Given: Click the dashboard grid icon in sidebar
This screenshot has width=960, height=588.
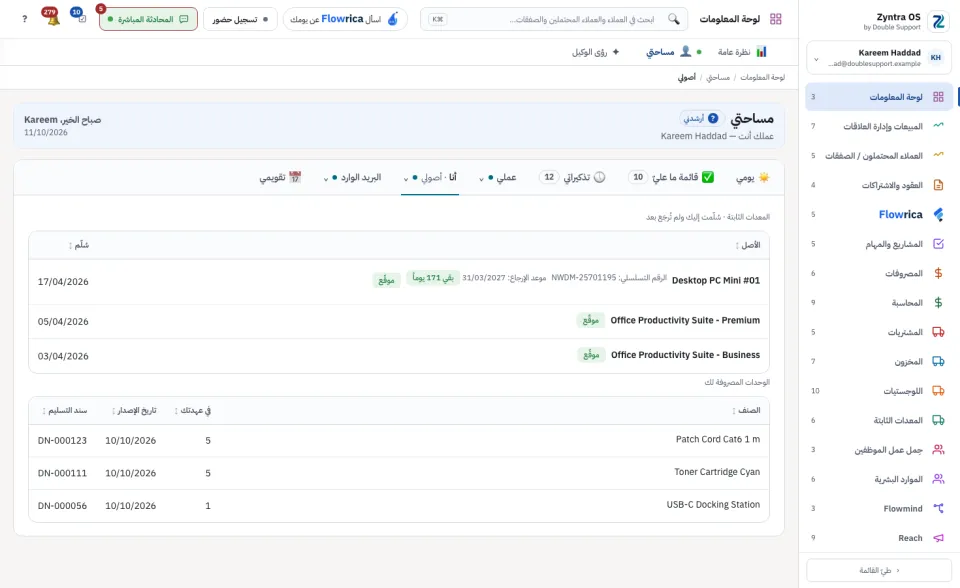Looking at the screenshot, I should tap(938, 97).
